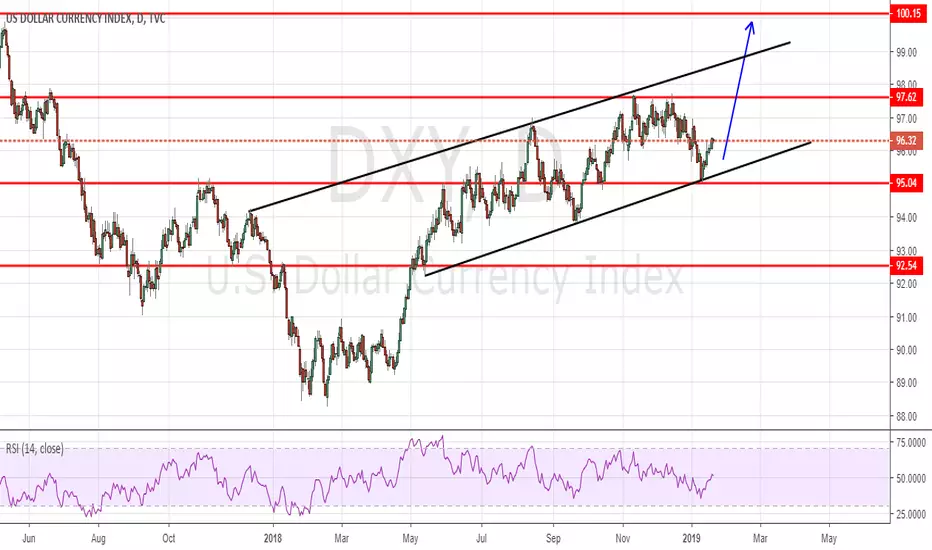Image resolution: width=932 pixels, height=550 pixels.
Task: Select the 94.00 price axis value
Action: (x=906, y=218)
